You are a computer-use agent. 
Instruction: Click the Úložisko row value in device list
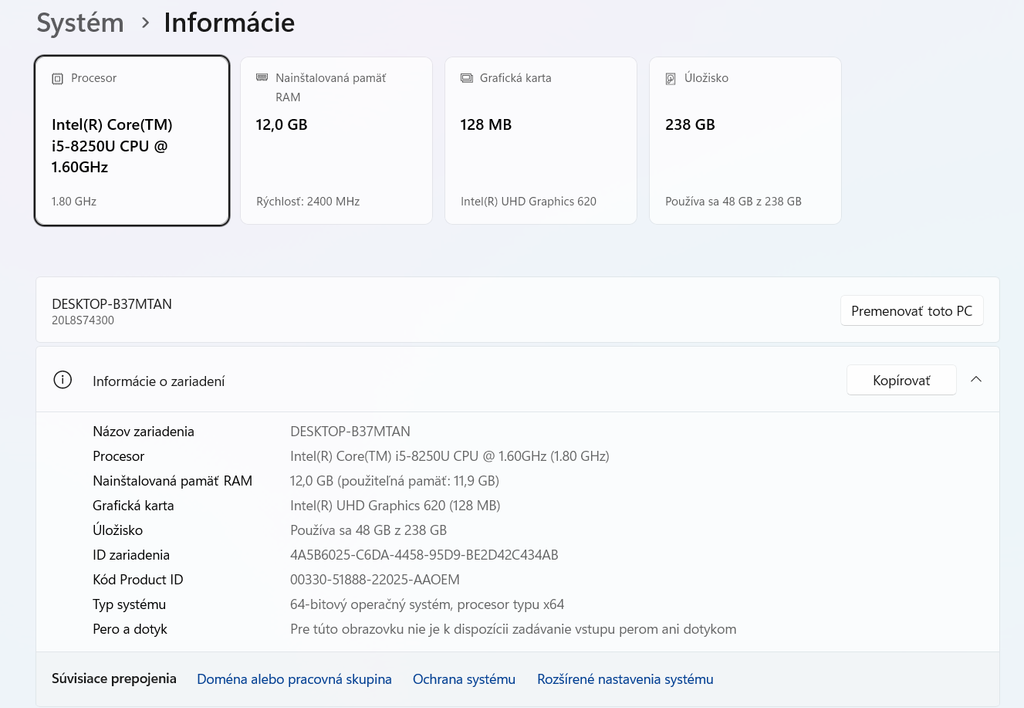pos(368,530)
